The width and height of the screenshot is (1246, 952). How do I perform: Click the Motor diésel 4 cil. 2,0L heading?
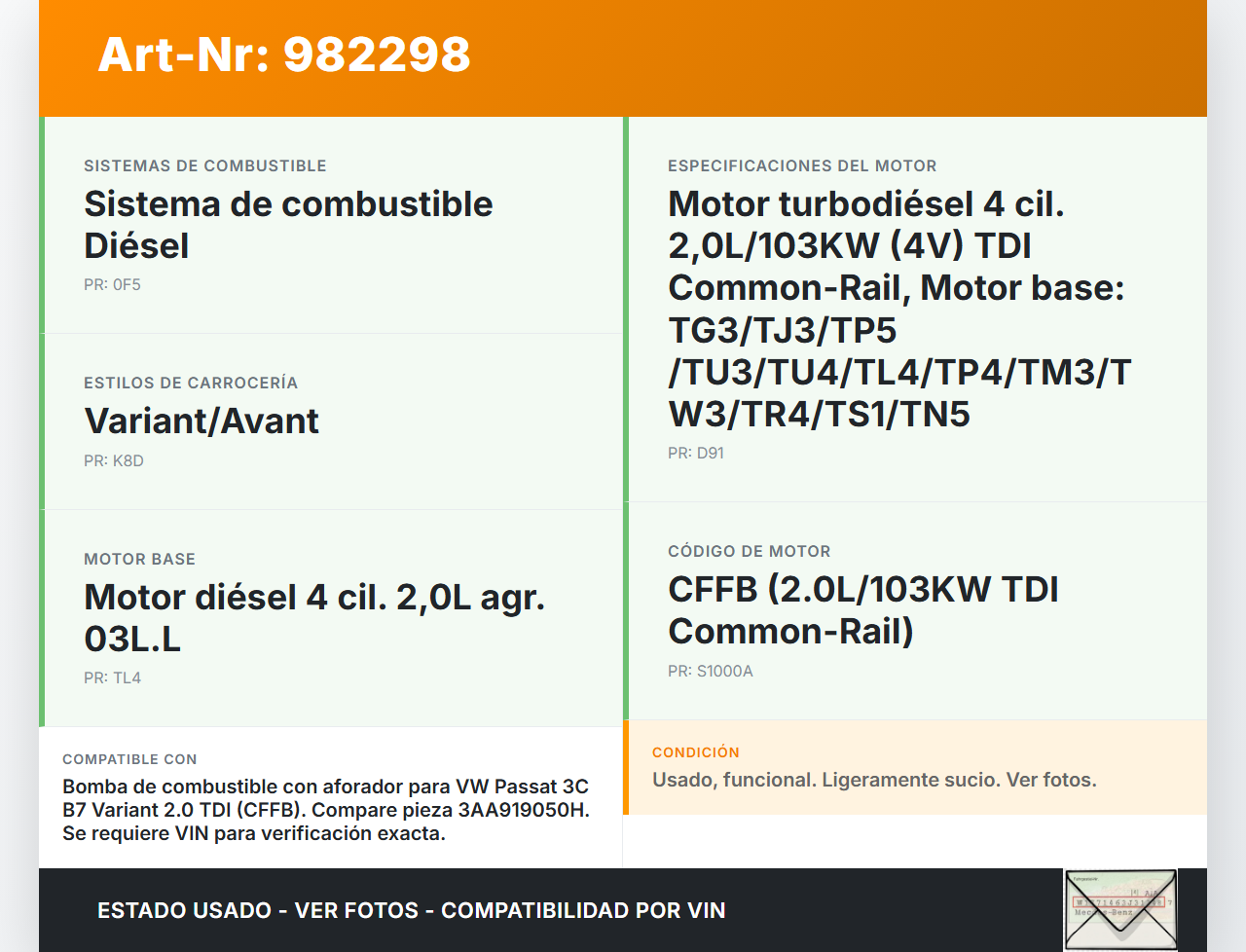313,618
